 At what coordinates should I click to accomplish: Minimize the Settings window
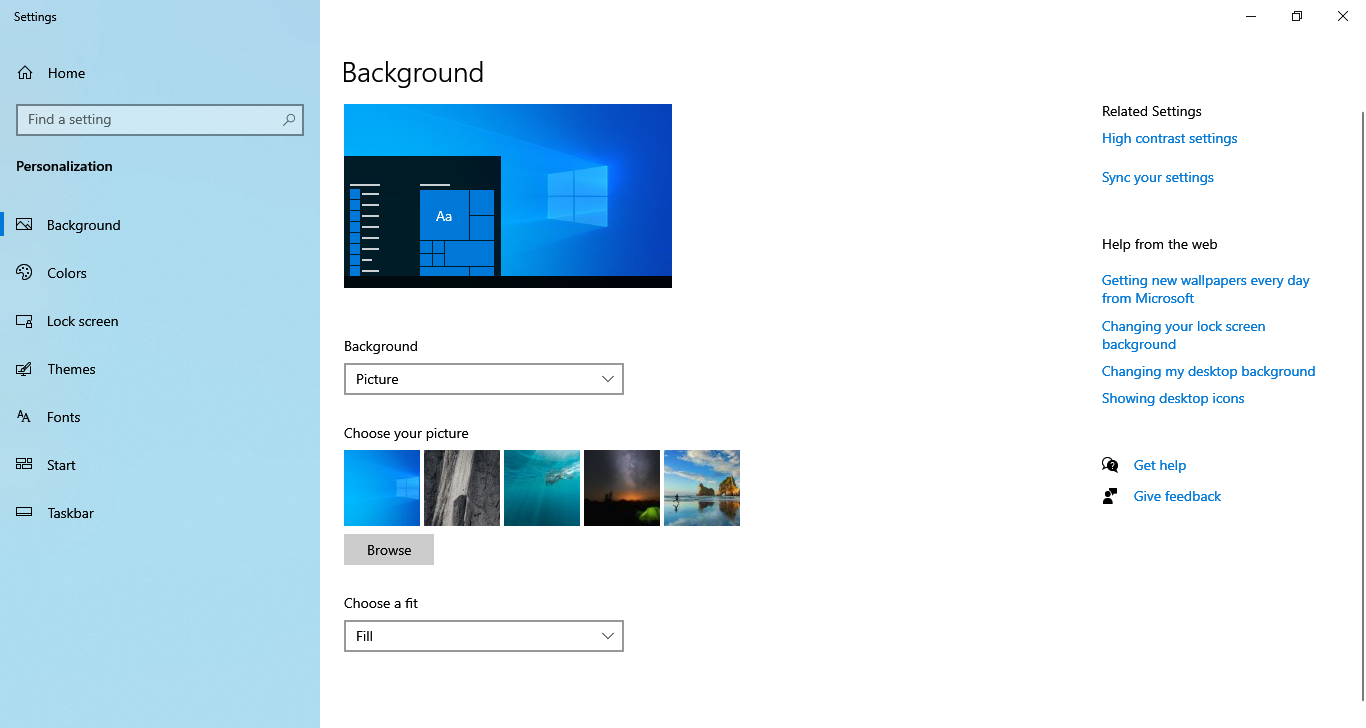click(x=1251, y=16)
